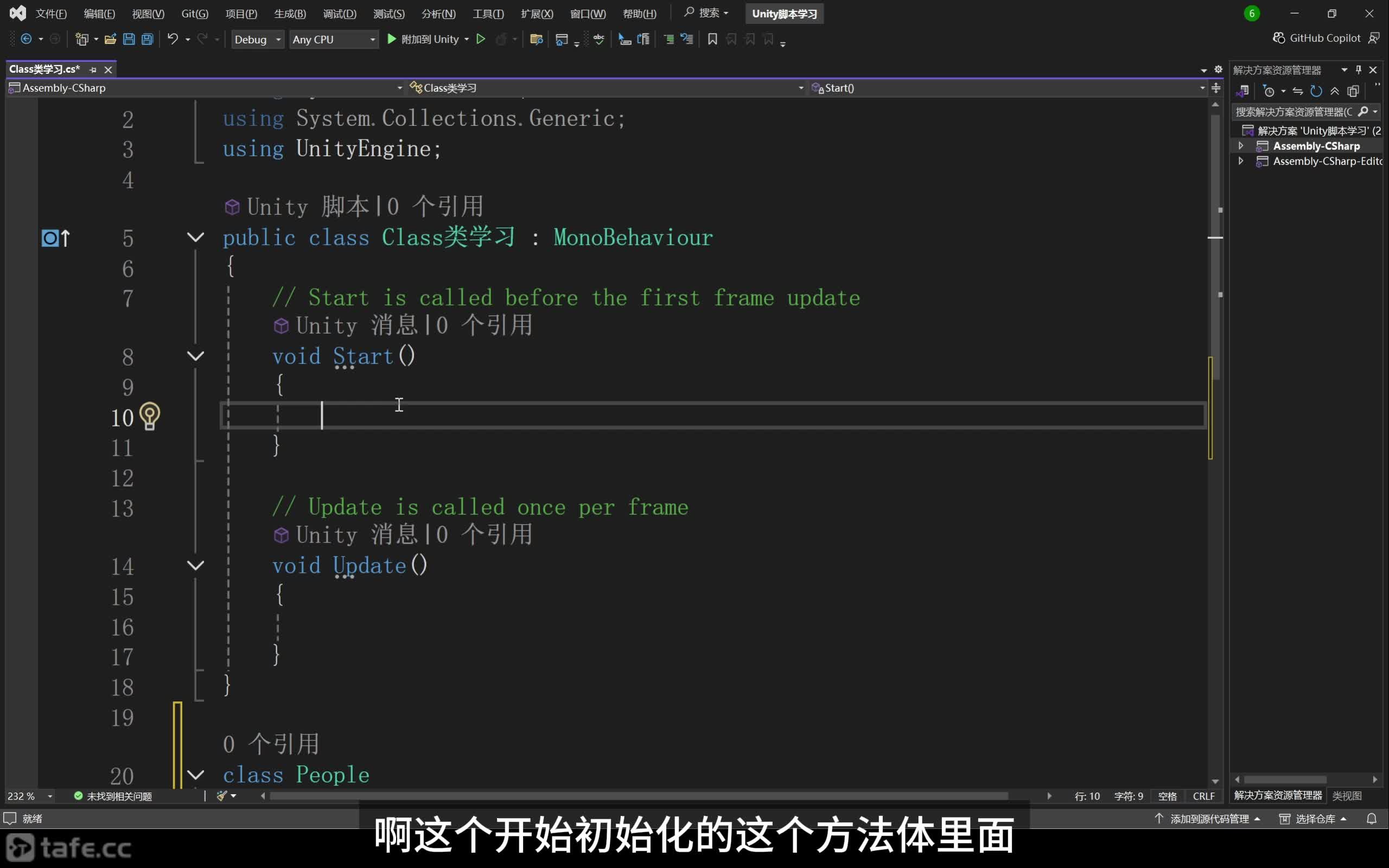The height and width of the screenshot is (868, 1389).
Task: Click the editor settings gear icon
Action: (1218, 69)
